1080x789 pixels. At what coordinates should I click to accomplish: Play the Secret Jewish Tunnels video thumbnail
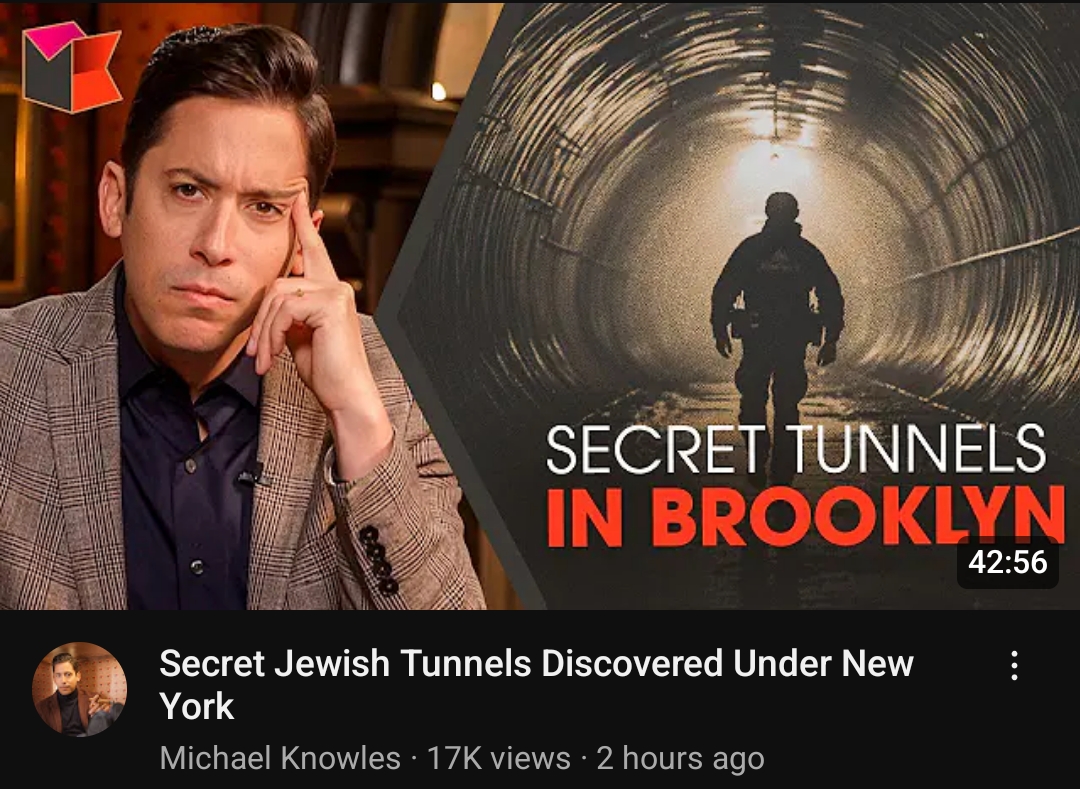pyautogui.click(x=540, y=306)
